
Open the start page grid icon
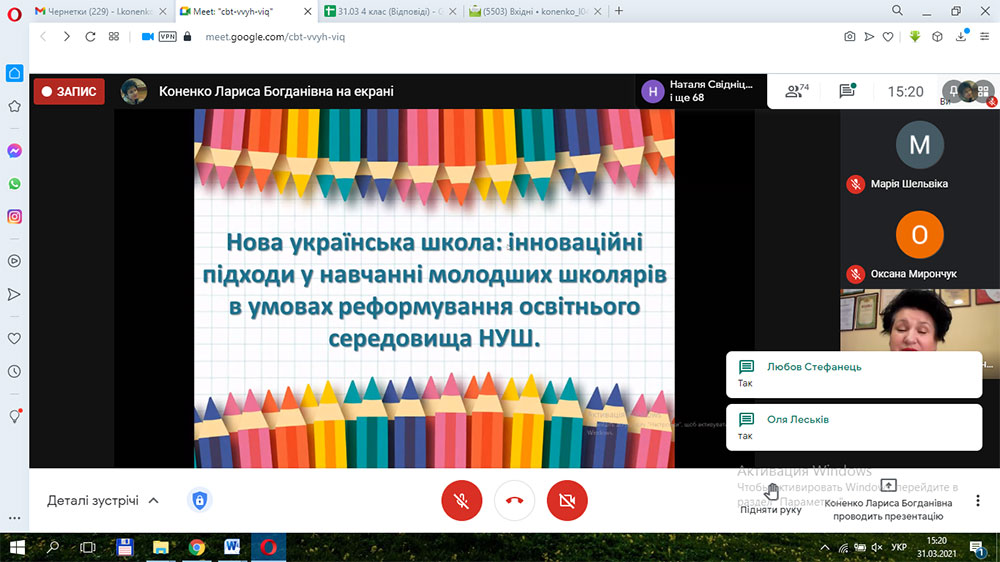click(114, 37)
